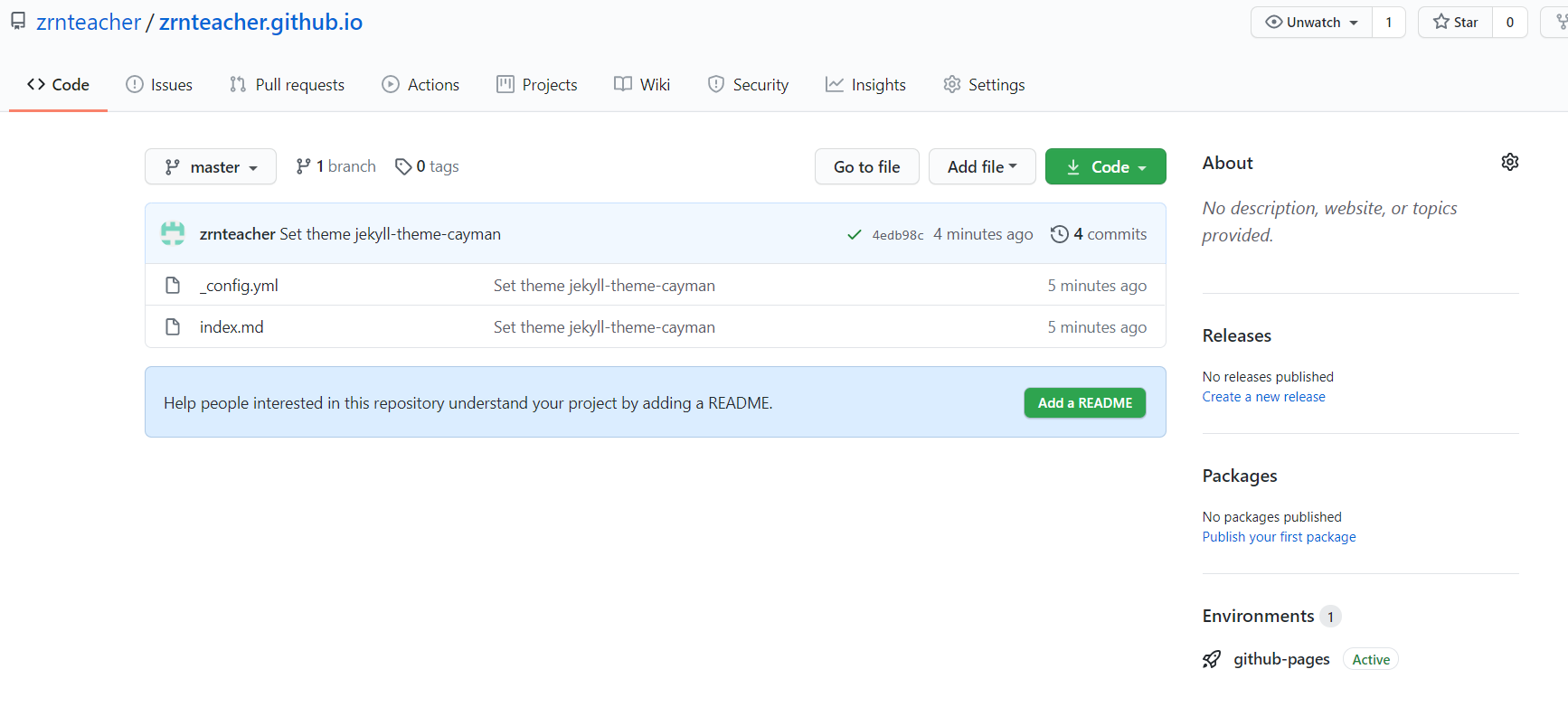This screenshot has width=1568, height=707.
Task: Click the file icon beside _config.yml
Action: tap(173, 286)
